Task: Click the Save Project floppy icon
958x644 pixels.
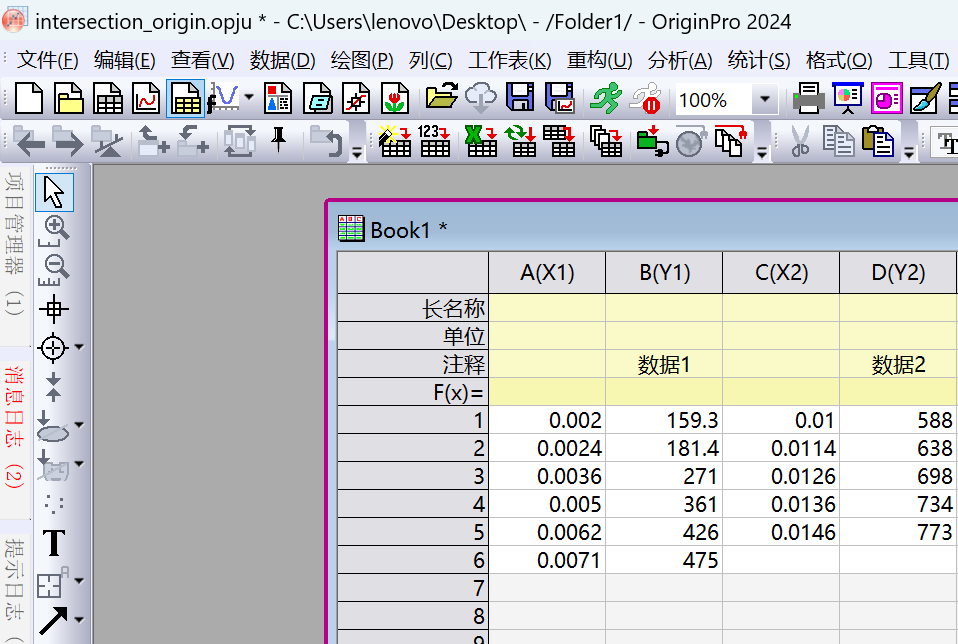Action: point(520,99)
